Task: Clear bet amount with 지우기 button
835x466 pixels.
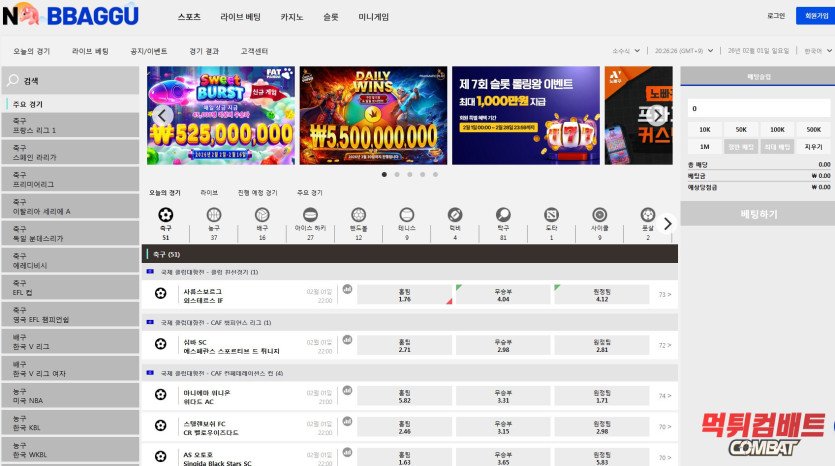Action: pyautogui.click(x=813, y=146)
